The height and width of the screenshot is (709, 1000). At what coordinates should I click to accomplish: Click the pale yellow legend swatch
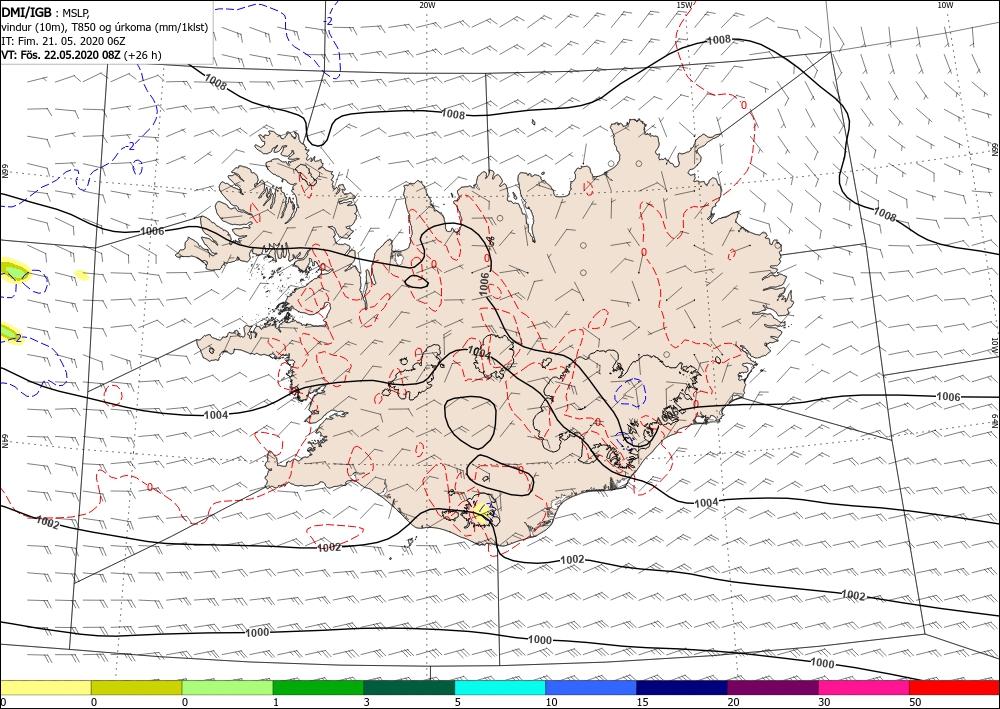45,687
